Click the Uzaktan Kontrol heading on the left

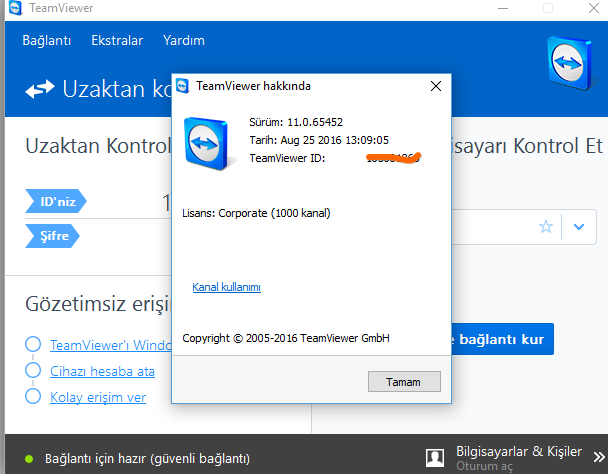click(x=98, y=146)
